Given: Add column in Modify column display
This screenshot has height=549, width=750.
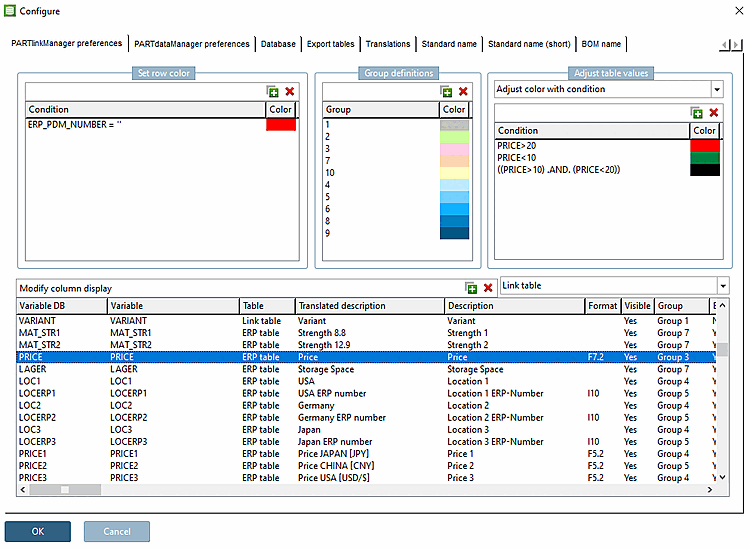Looking at the screenshot, I should tap(472, 288).
